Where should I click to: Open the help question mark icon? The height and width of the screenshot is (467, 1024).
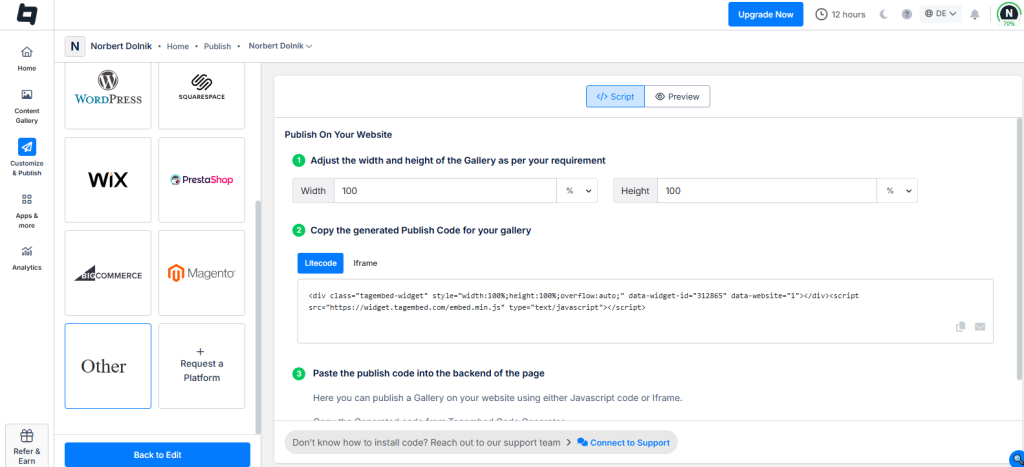[906, 14]
